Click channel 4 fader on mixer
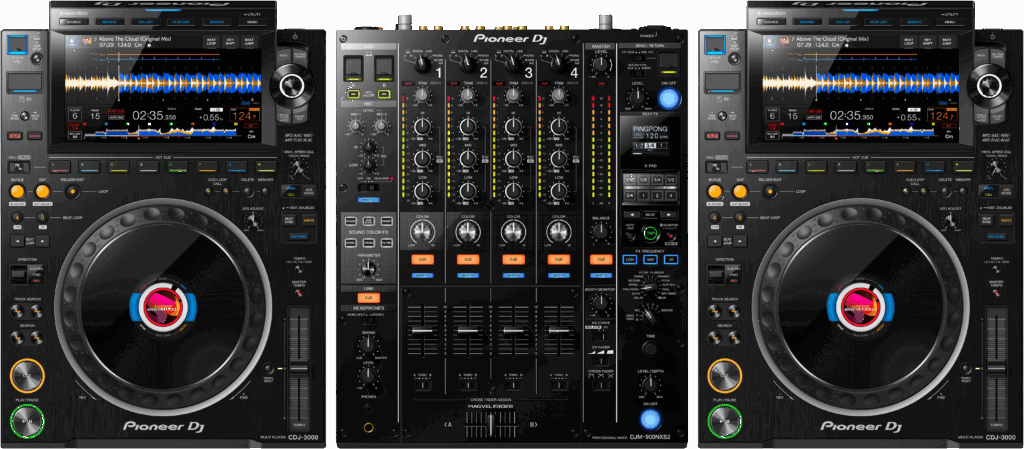This screenshot has height=449, width=1024. (x=558, y=330)
